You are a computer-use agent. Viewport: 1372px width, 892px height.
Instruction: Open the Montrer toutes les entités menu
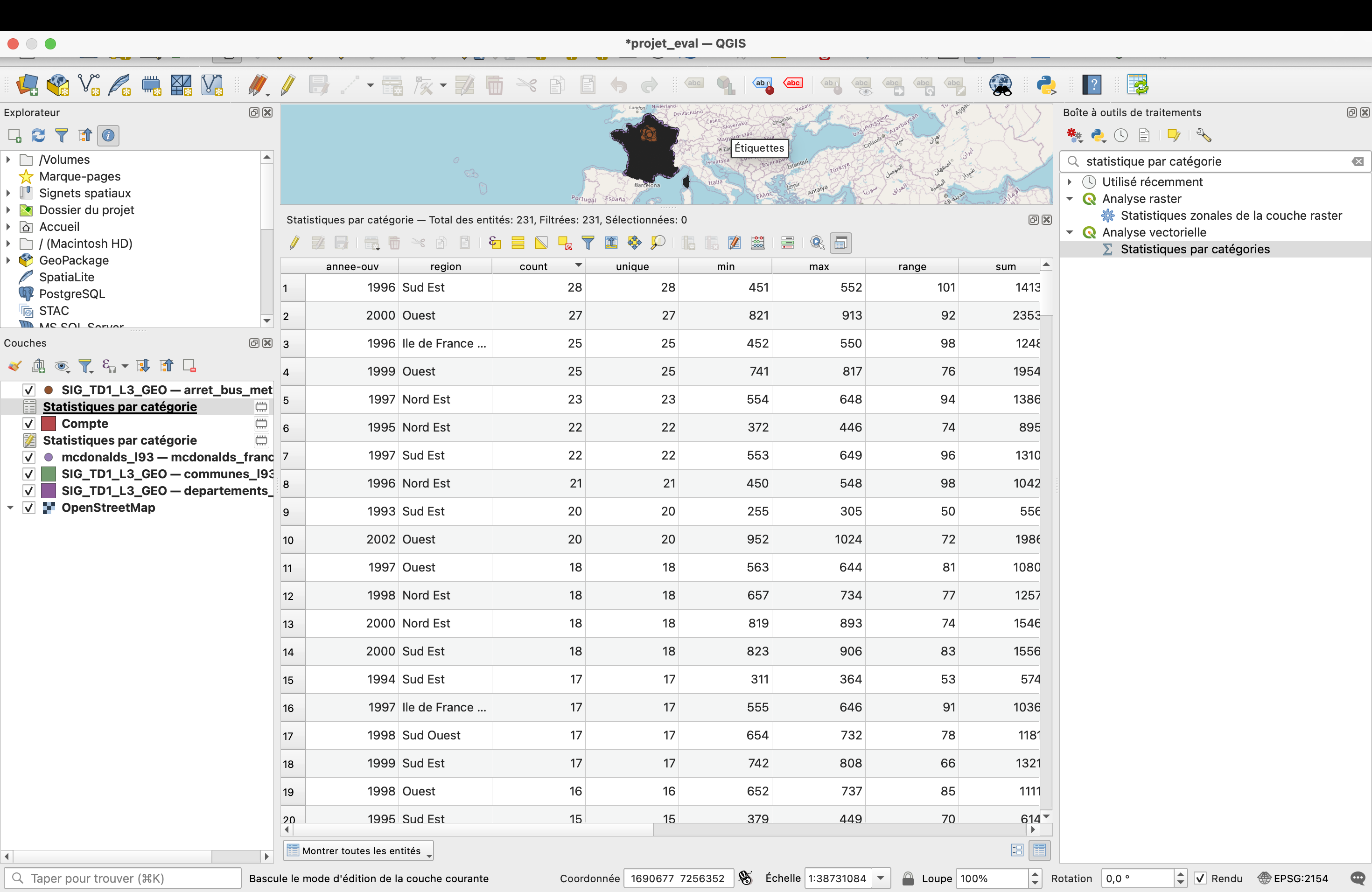358,850
